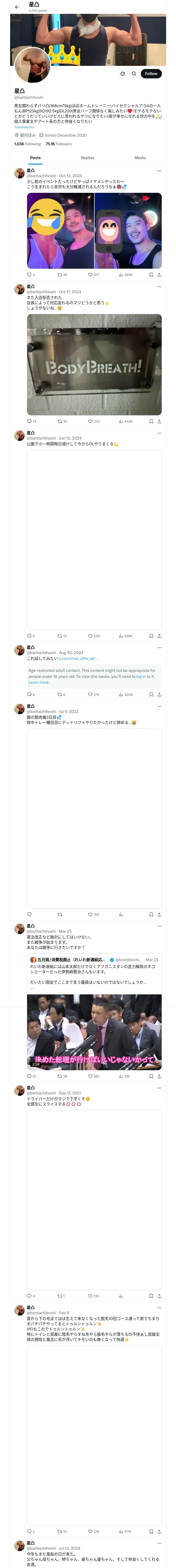Viewport: 176px width, 1568px height.
Task: Bookmark the BodyBreath sign post
Action: (151, 421)
